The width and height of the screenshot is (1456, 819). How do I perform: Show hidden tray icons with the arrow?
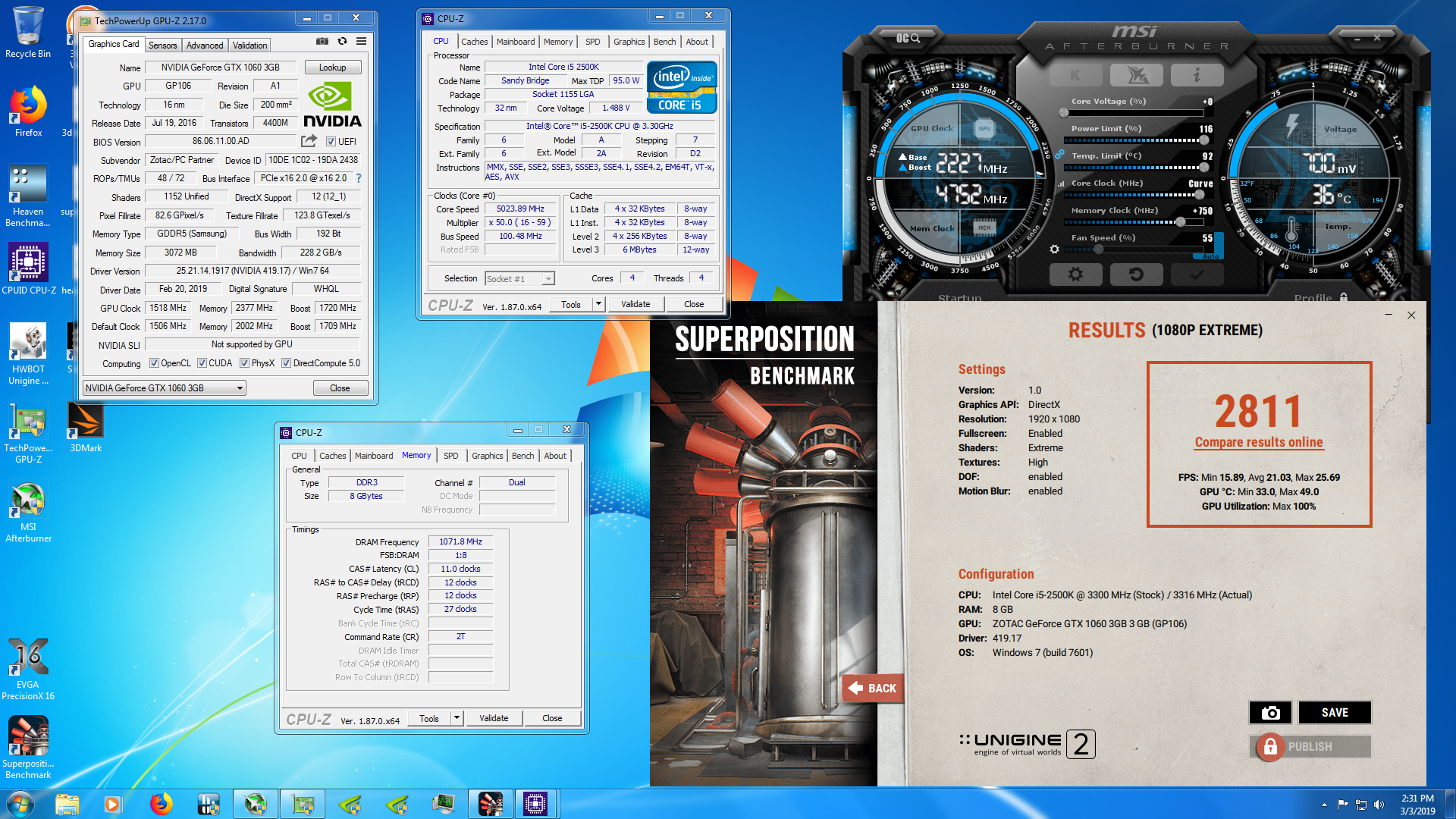click(1324, 805)
